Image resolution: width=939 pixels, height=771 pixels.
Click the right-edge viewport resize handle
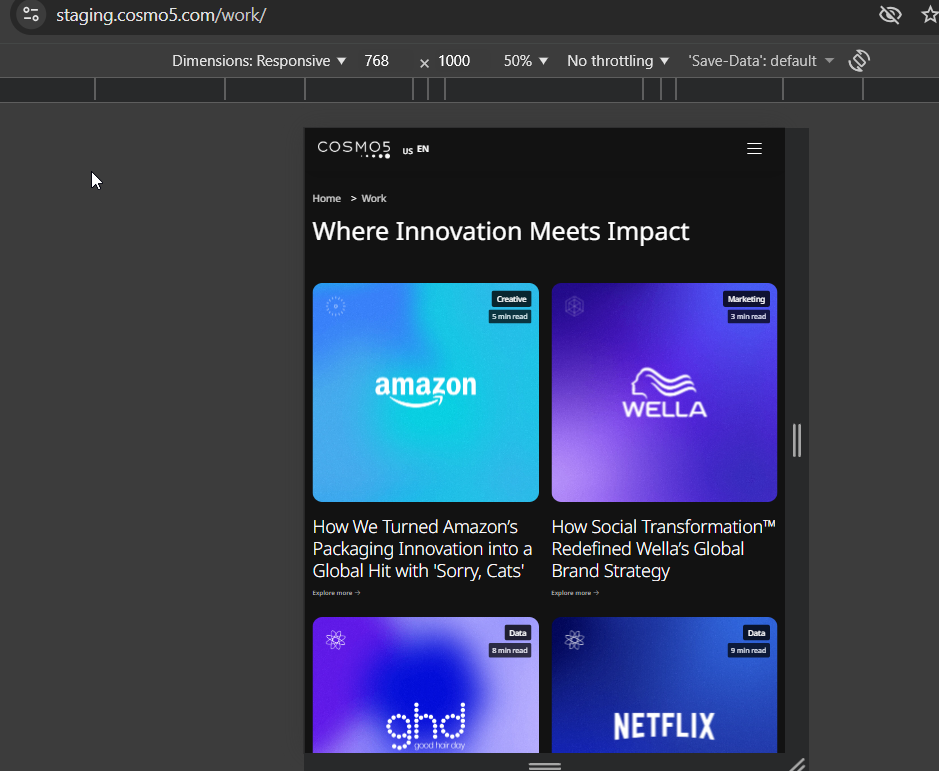pyautogui.click(x=797, y=440)
